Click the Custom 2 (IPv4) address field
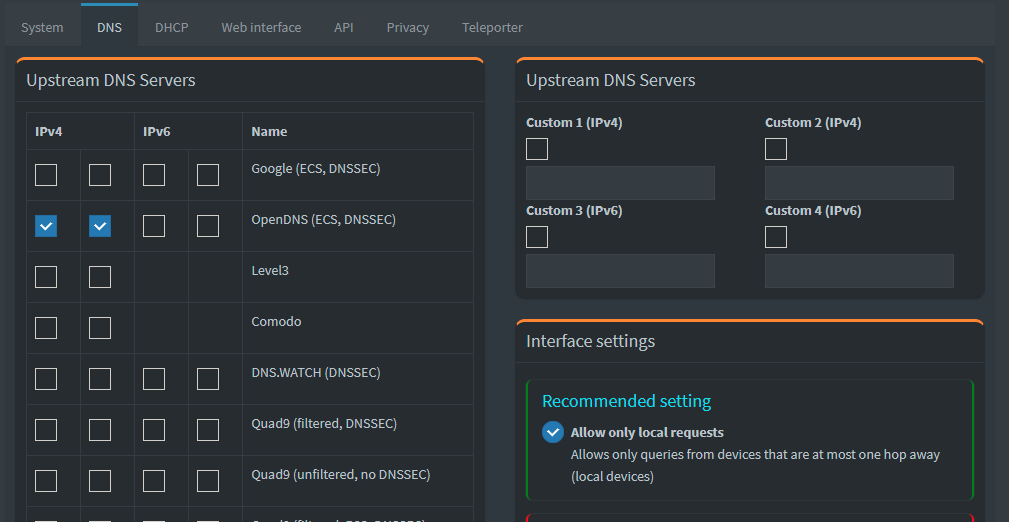 (859, 183)
